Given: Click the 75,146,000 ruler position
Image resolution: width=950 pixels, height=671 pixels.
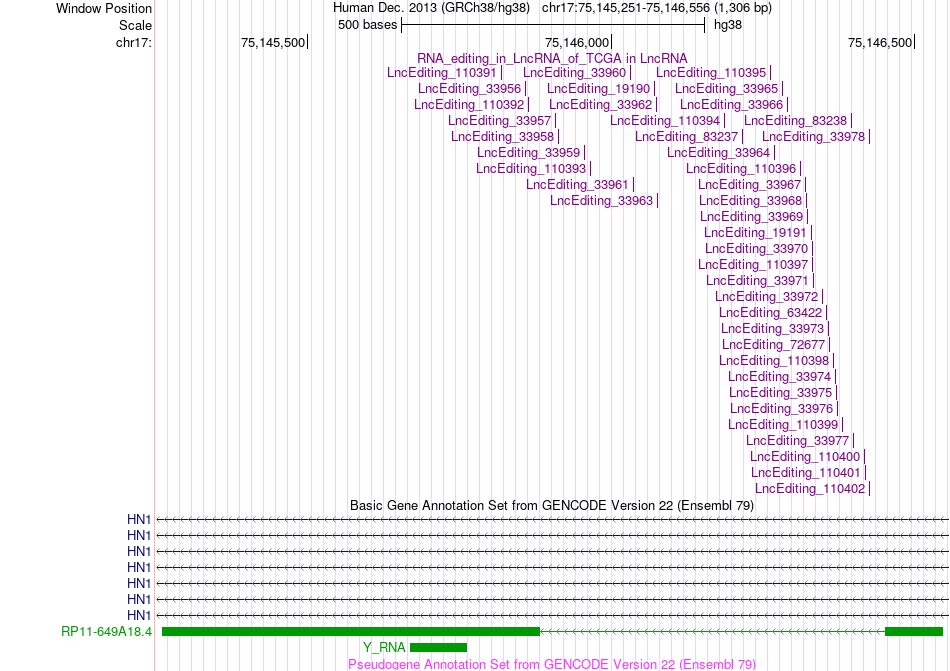Looking at the screenshot, I should (577, 42).
